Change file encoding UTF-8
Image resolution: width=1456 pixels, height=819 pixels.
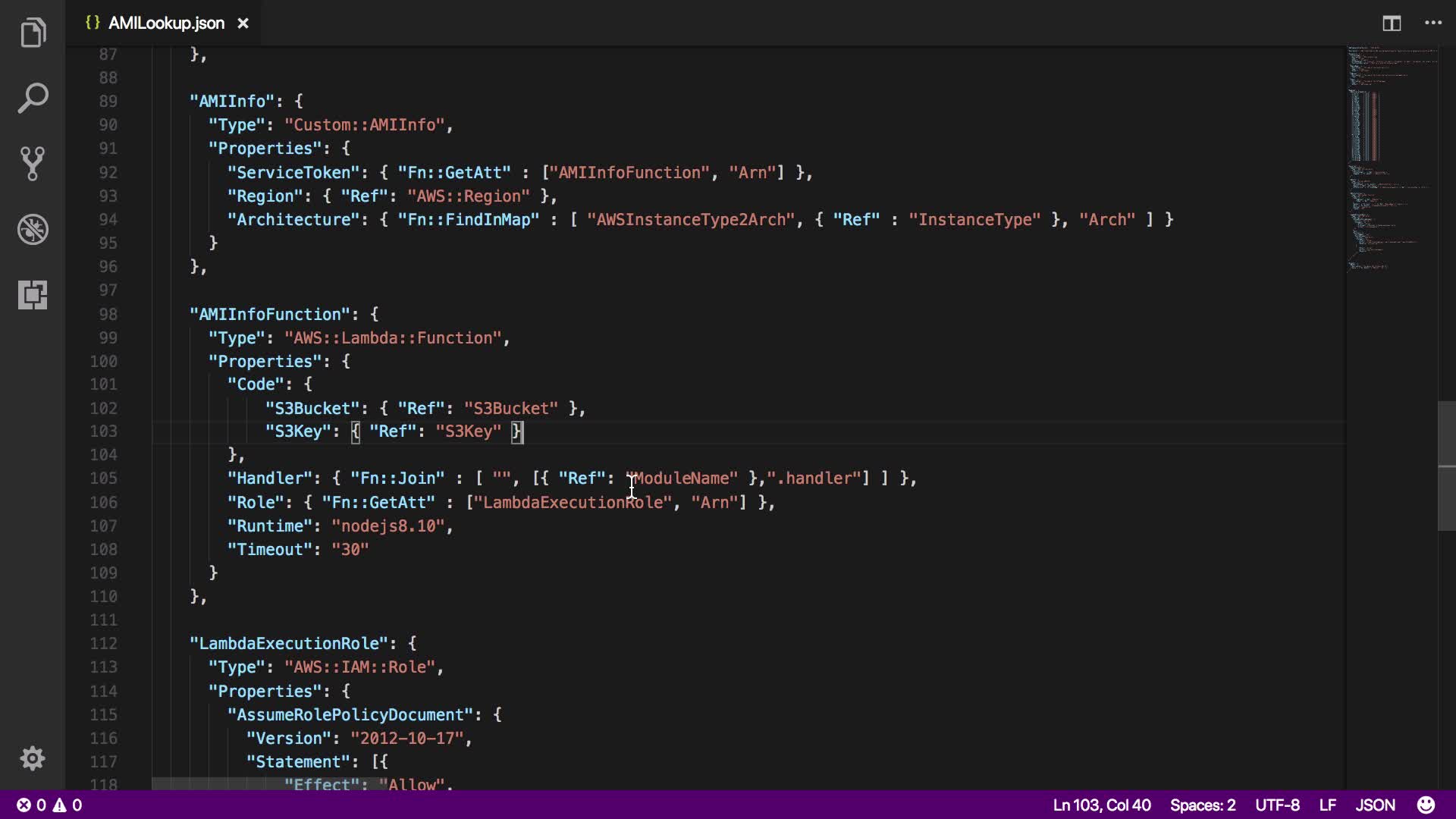pos(1277,805)
